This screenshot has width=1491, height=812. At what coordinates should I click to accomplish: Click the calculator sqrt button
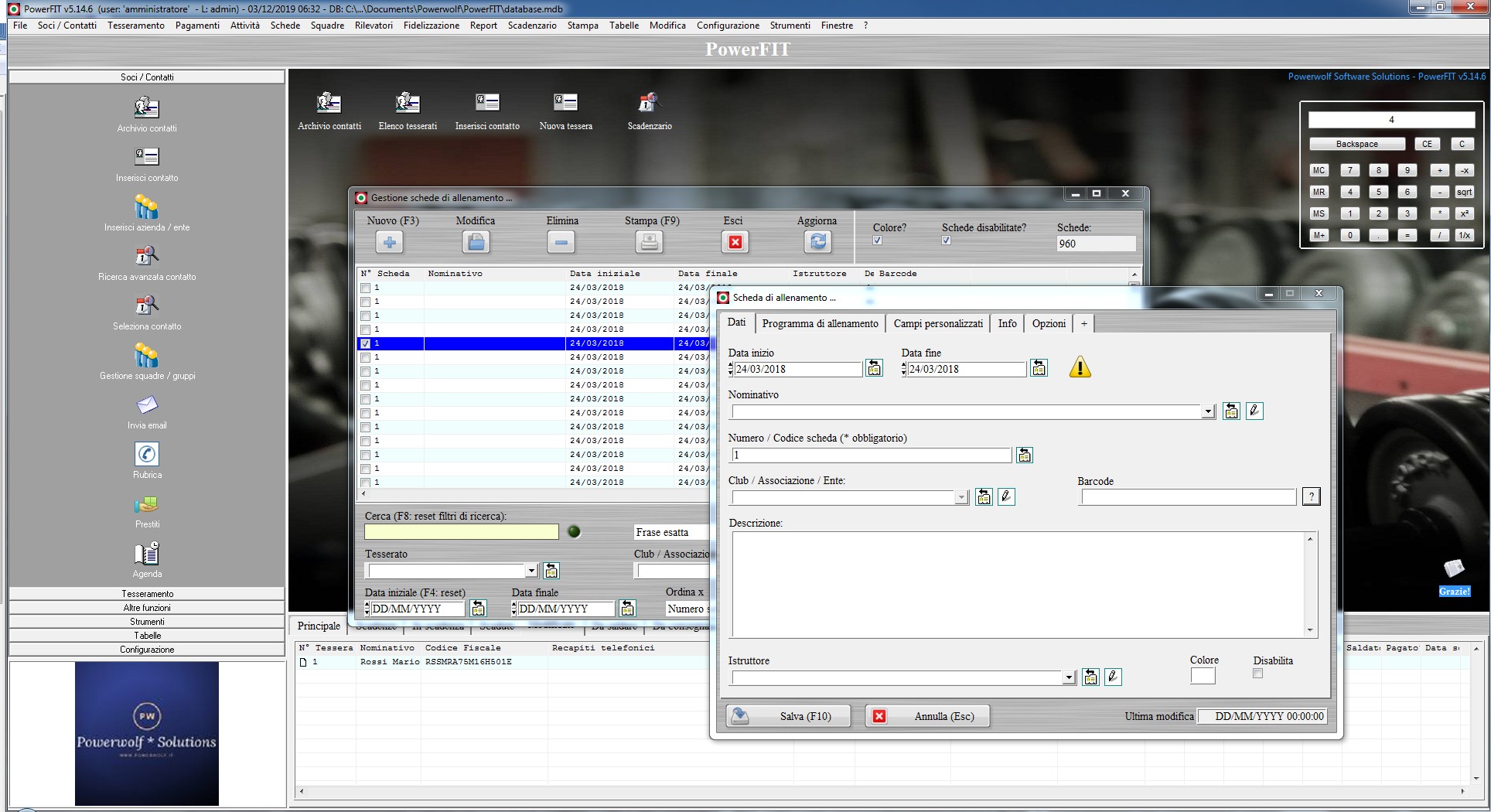coord(1464,192)
